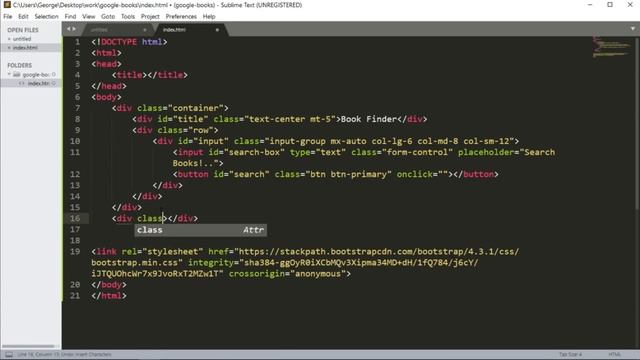Open the Tools menu
This screenshot has width=640, height=360.
tap(128, 16)
